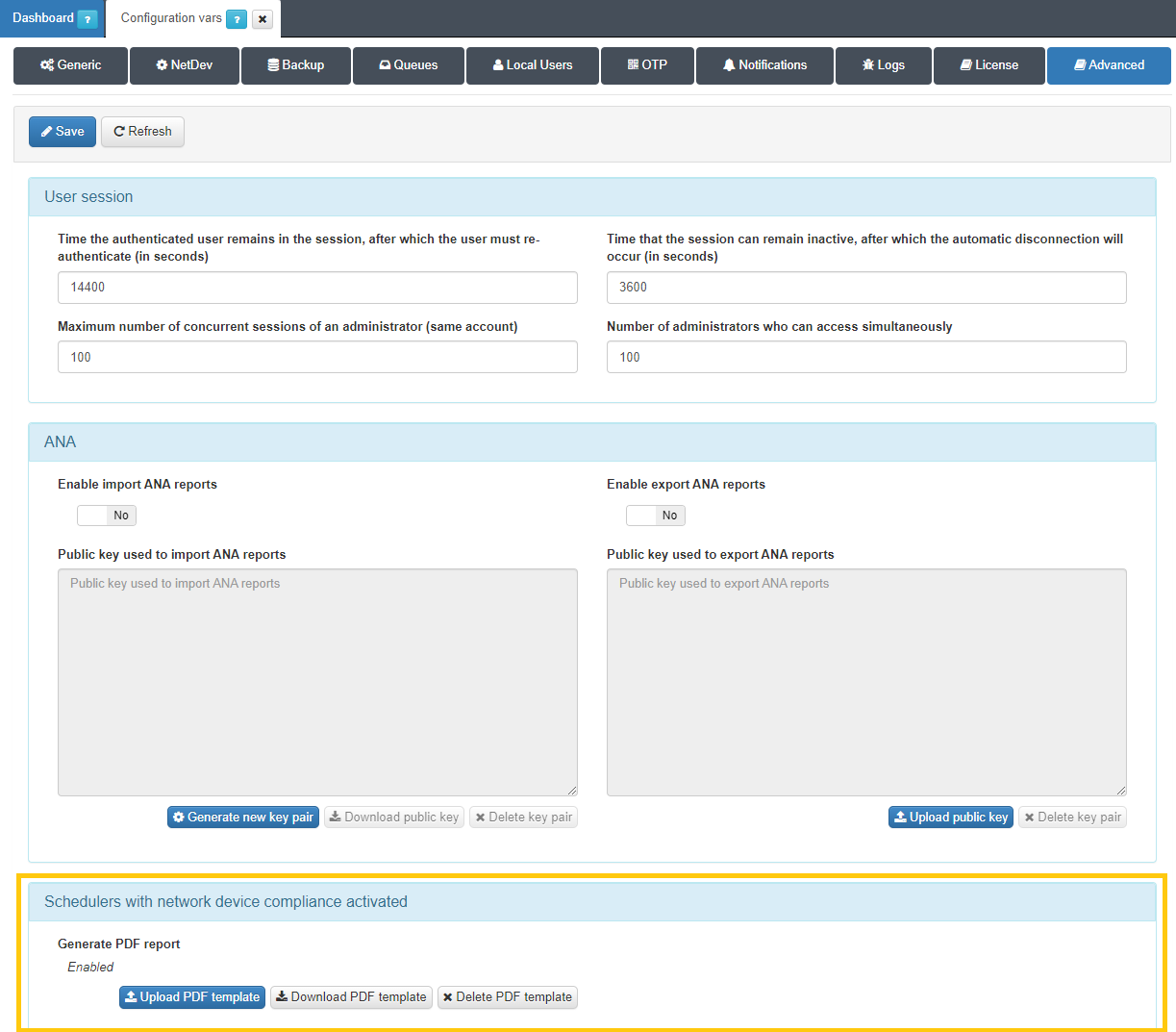Click the Dashboard tab help icon
Viewport: 1176px width, 1032px height.
[x=88, y=19]
